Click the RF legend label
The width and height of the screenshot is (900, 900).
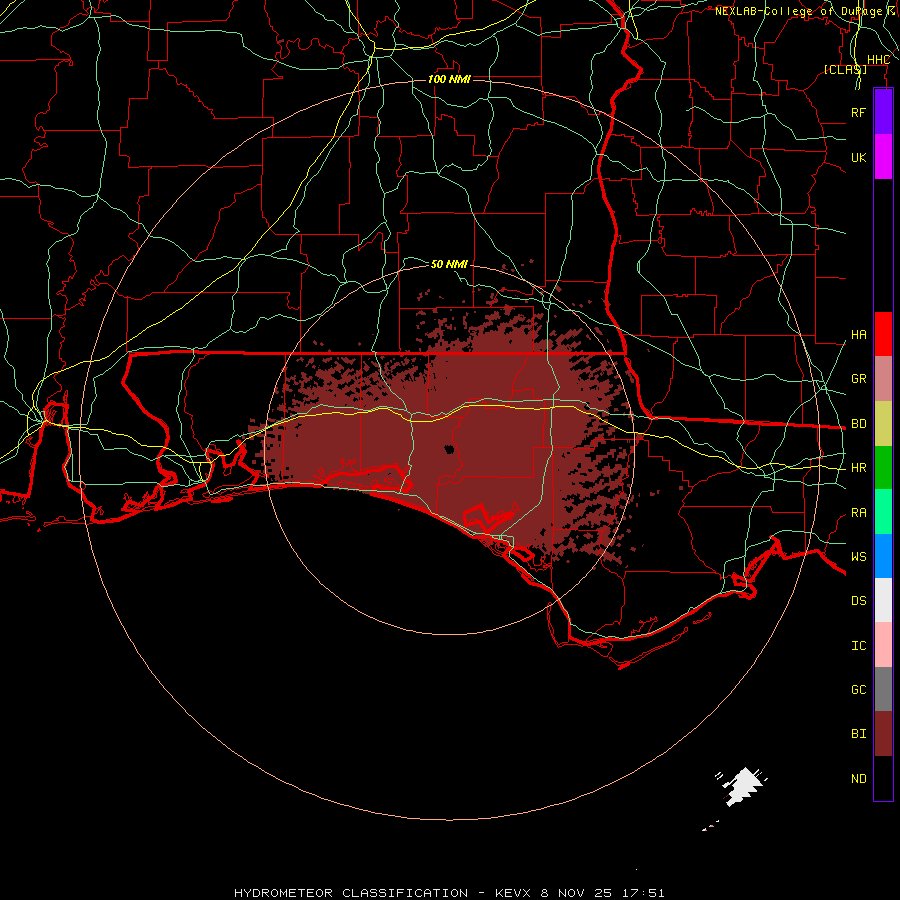858,112
